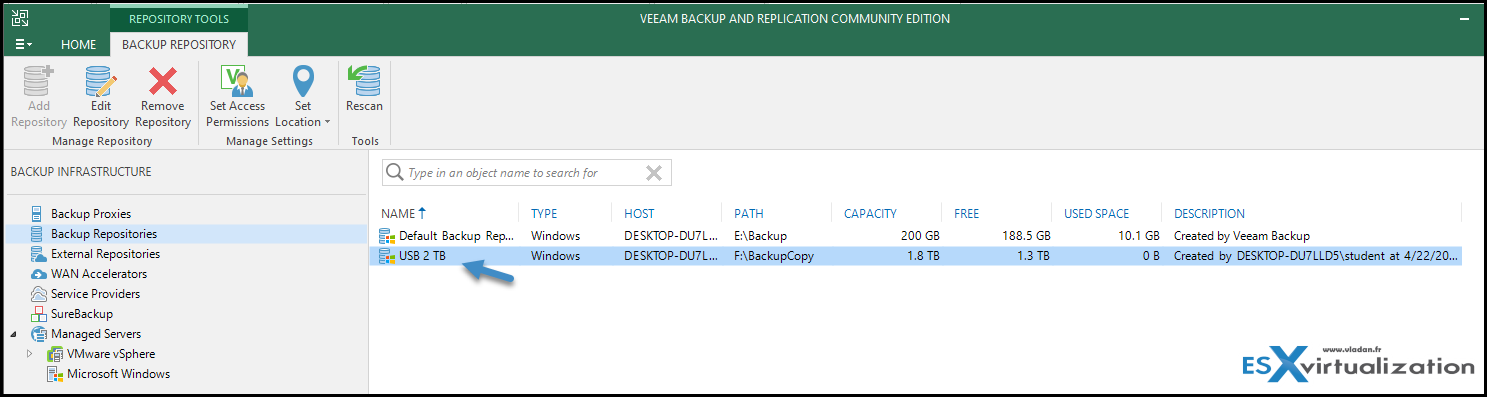The height and width of the screenshot is (397, 1487).
Task: Sort by the USED SPACE column header
Action: pos(1096,213)
